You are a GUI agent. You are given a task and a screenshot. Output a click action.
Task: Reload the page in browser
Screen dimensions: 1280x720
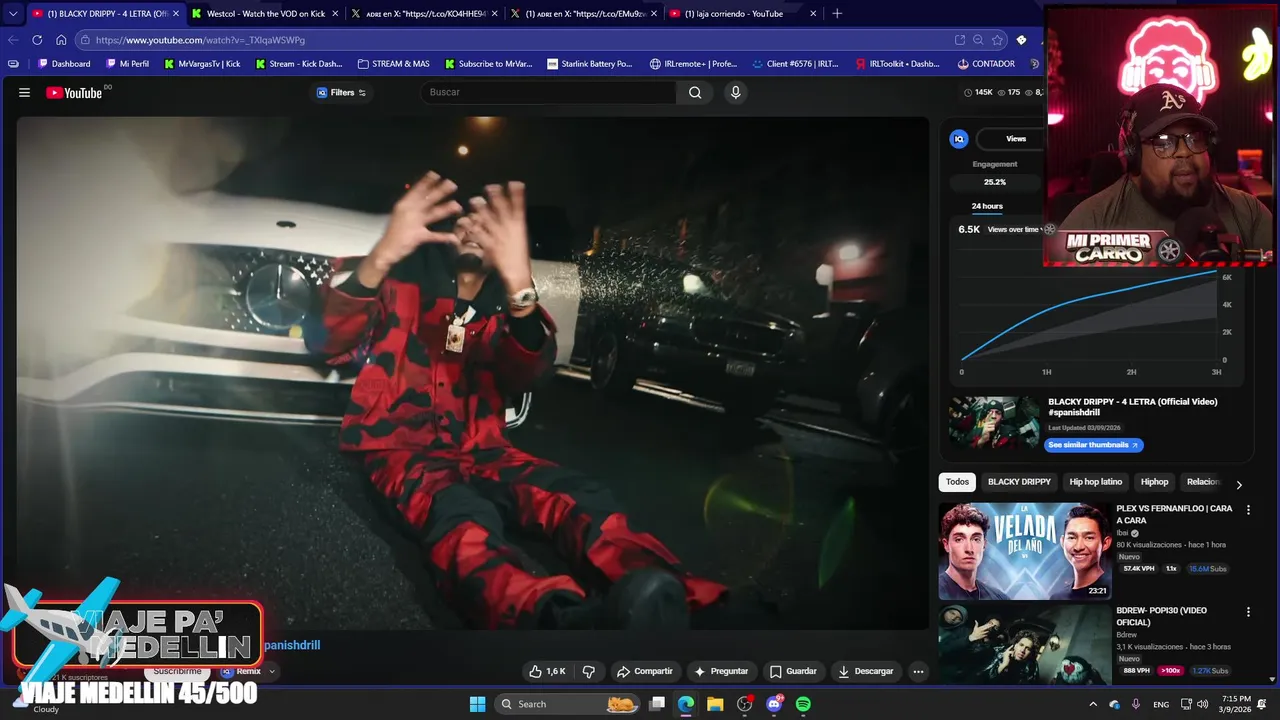tap(37, 40)
